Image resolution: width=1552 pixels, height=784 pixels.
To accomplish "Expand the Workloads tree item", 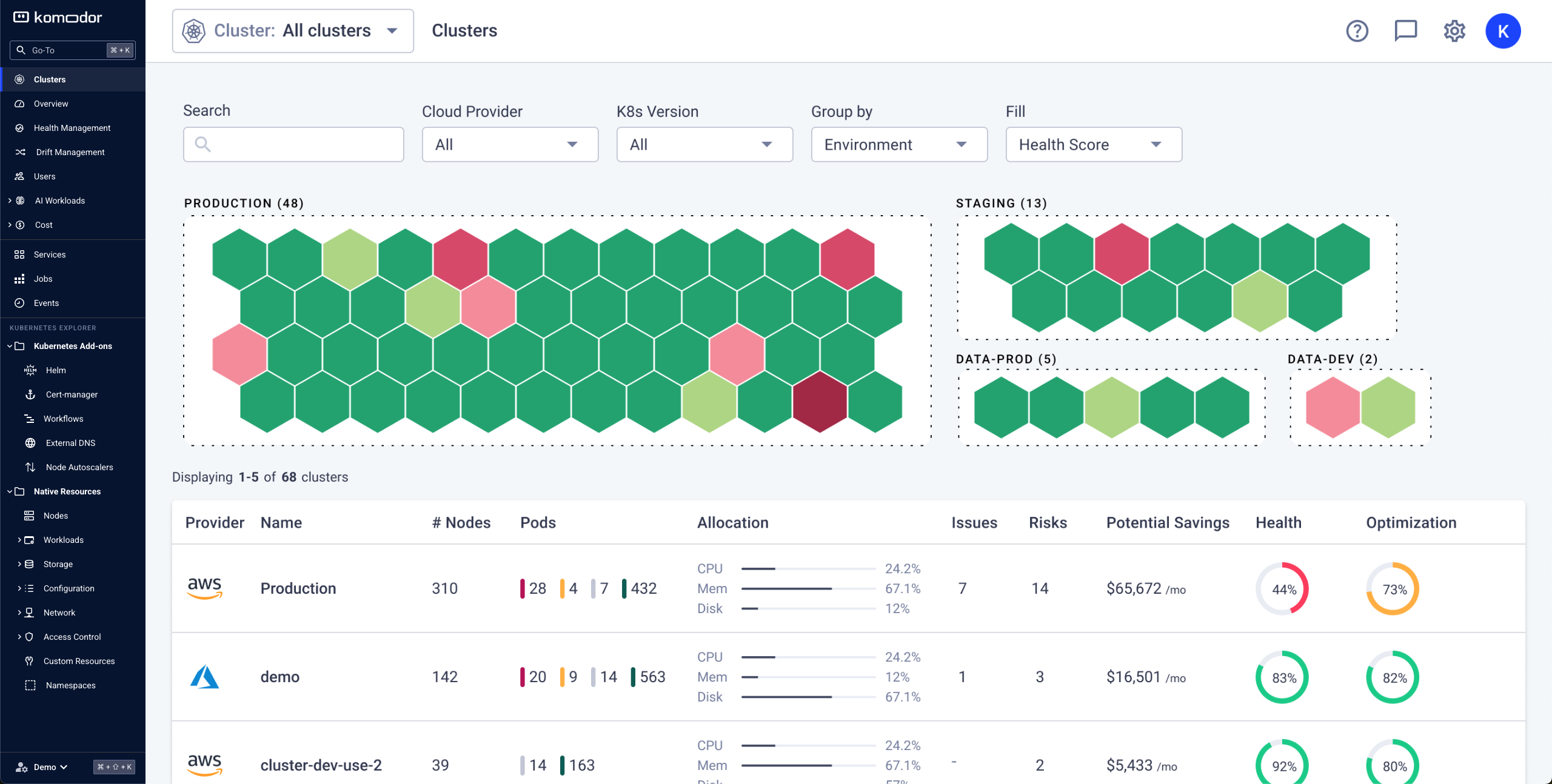I will (18, 539).
